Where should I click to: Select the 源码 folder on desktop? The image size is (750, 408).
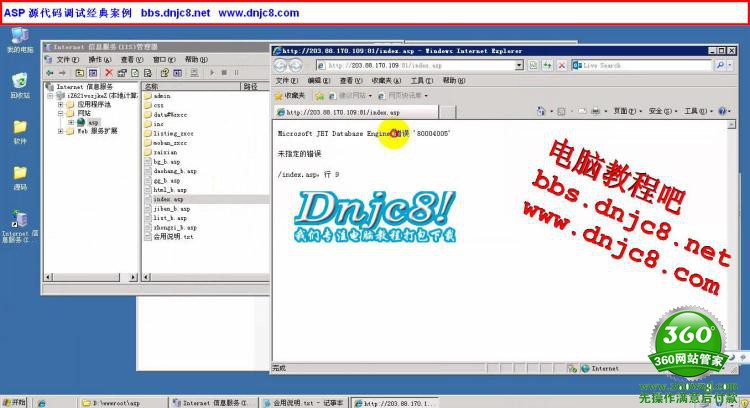[20, 178]
